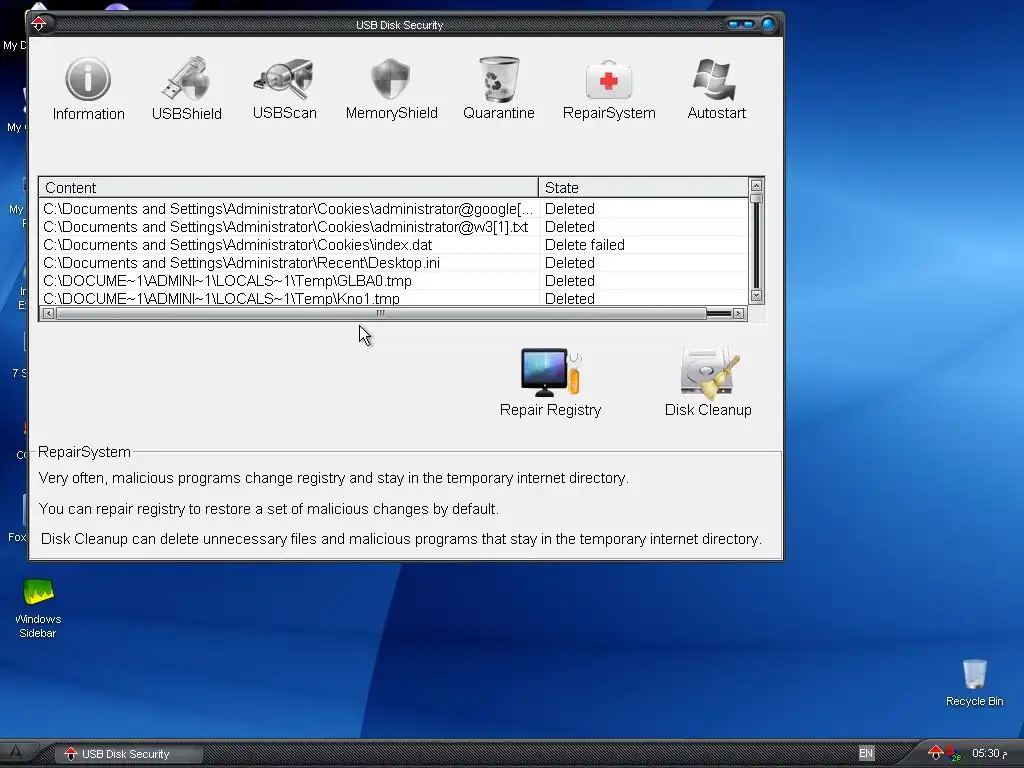This screenshot has height=768, width=1024.
Task: Click the horizontal scrollbar thumb
Action: (x=381, y=313)
